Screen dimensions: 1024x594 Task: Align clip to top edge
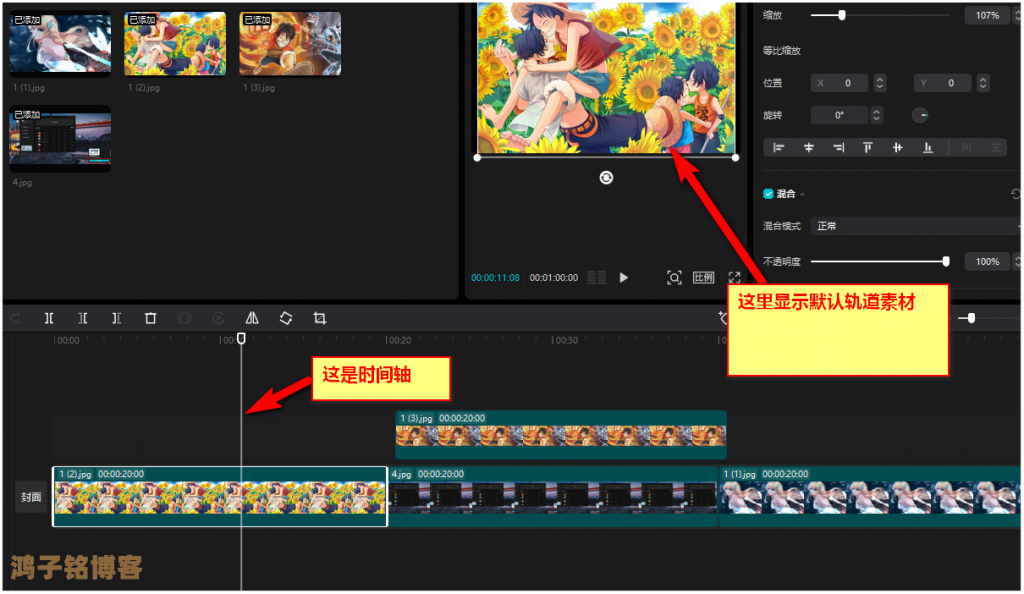[868, 148]
